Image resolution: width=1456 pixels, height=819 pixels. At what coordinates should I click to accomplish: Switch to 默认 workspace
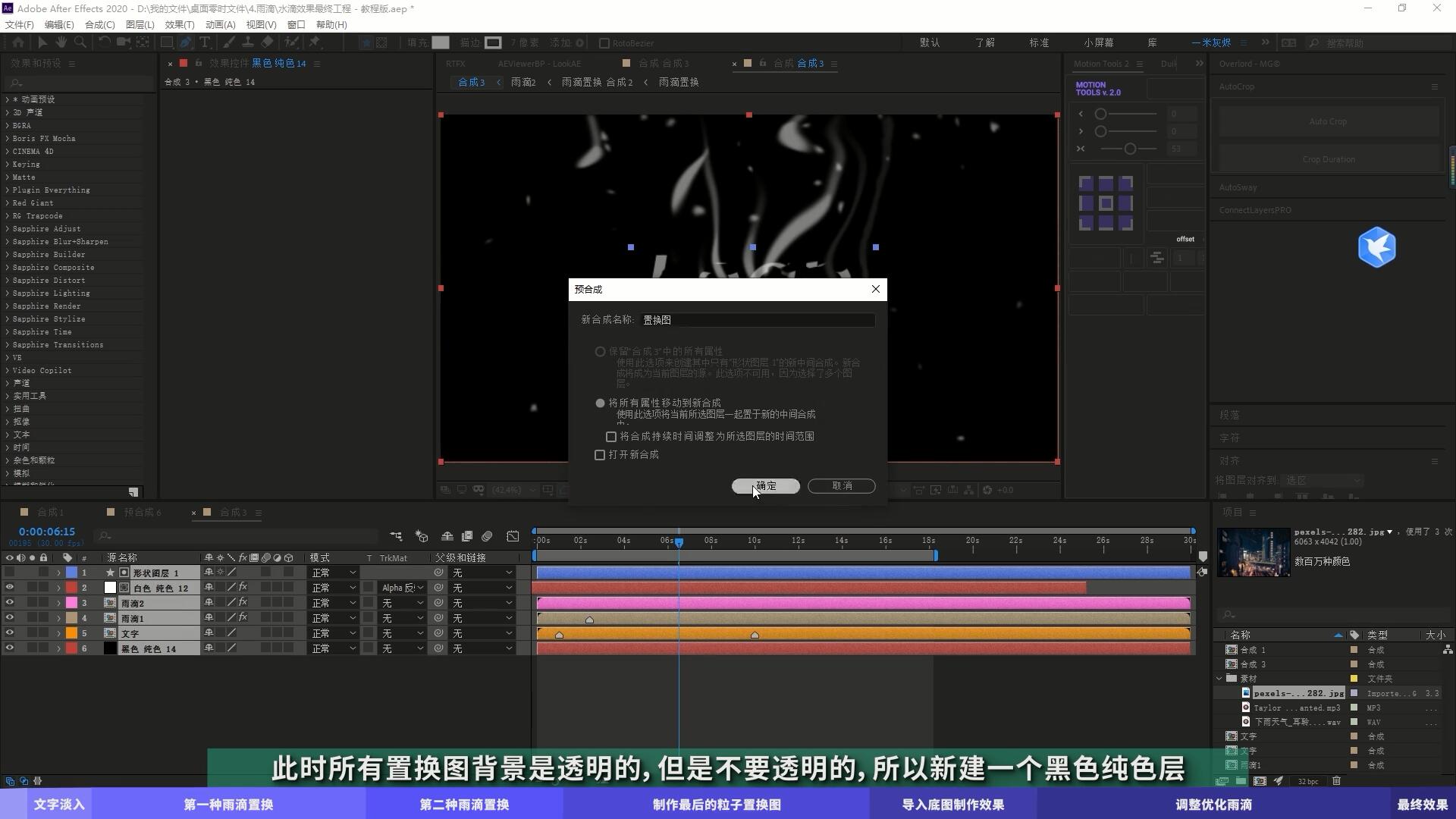click(930, 42)
